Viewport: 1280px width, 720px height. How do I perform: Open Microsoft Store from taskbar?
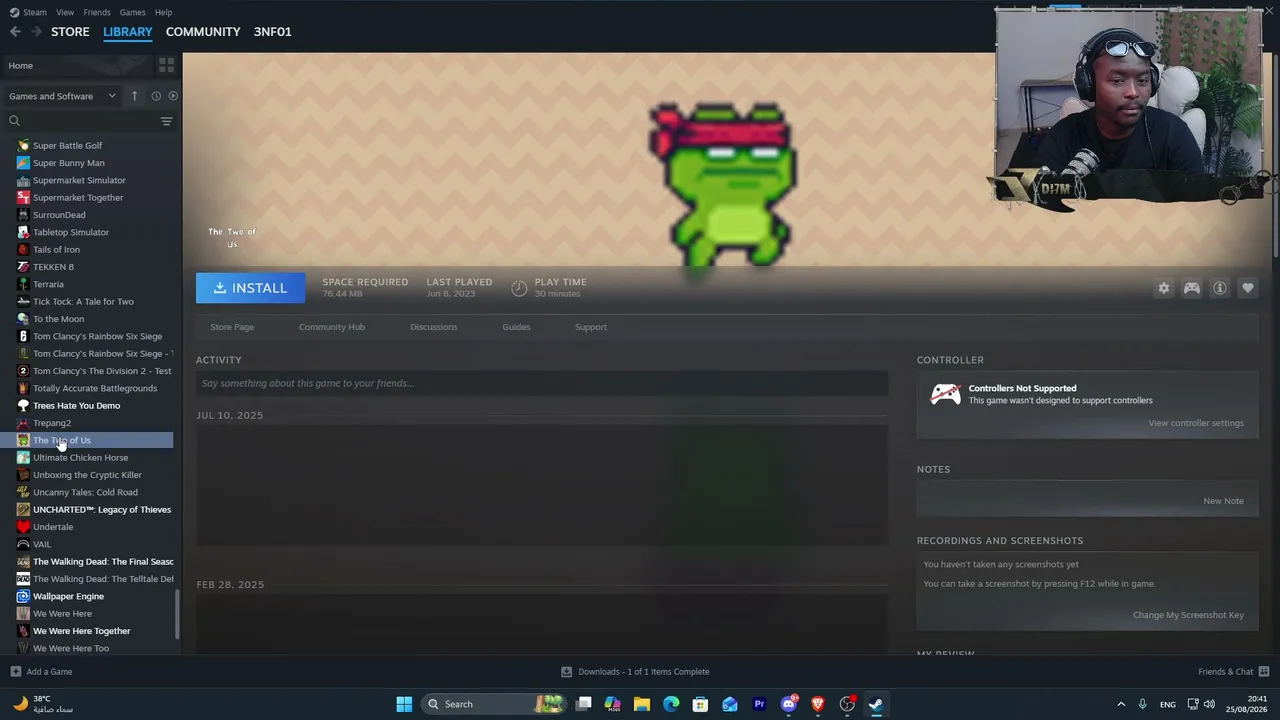tap(700, 704)
